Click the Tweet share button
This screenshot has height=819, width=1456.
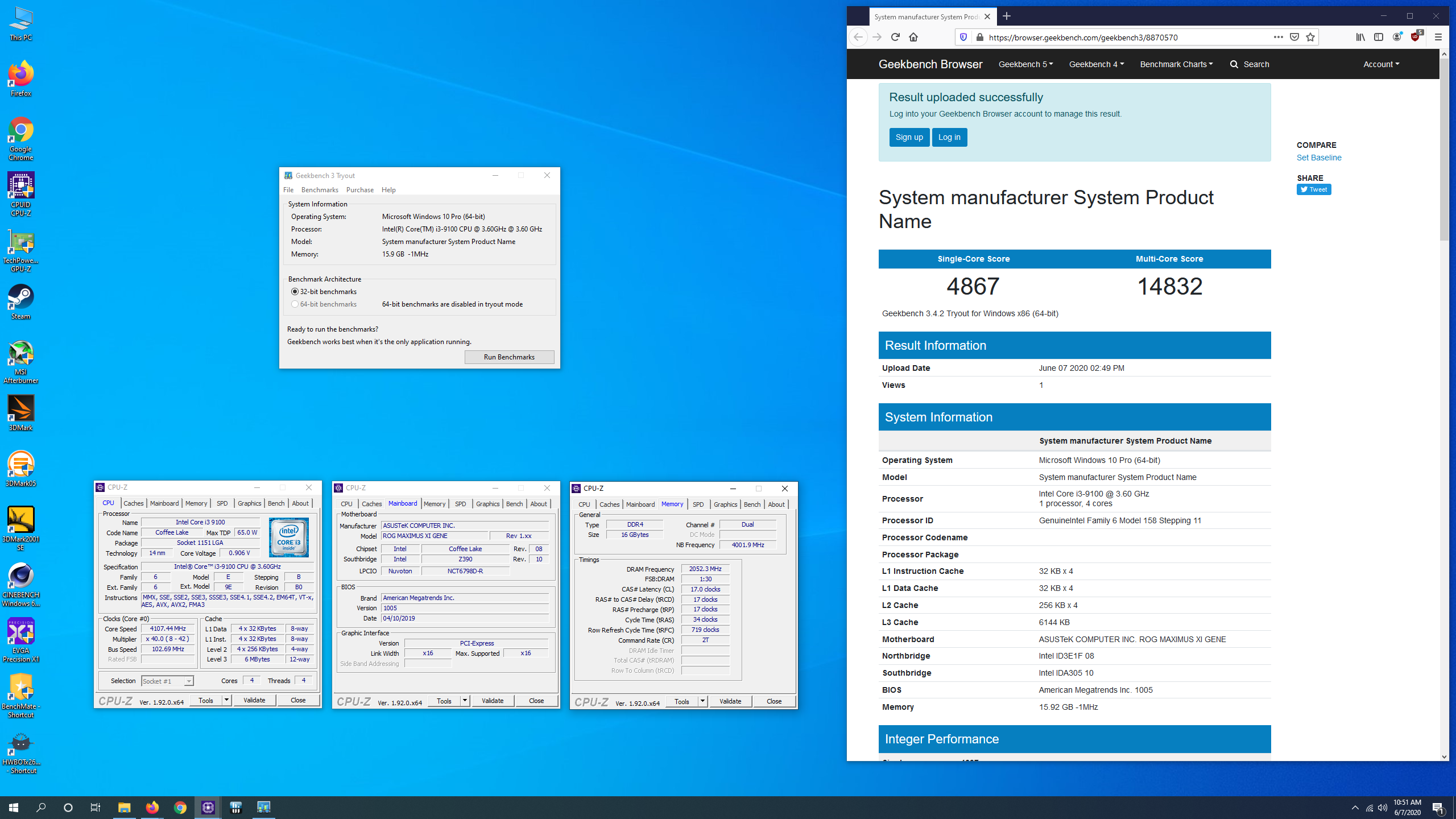click(x=1313, y=189)
